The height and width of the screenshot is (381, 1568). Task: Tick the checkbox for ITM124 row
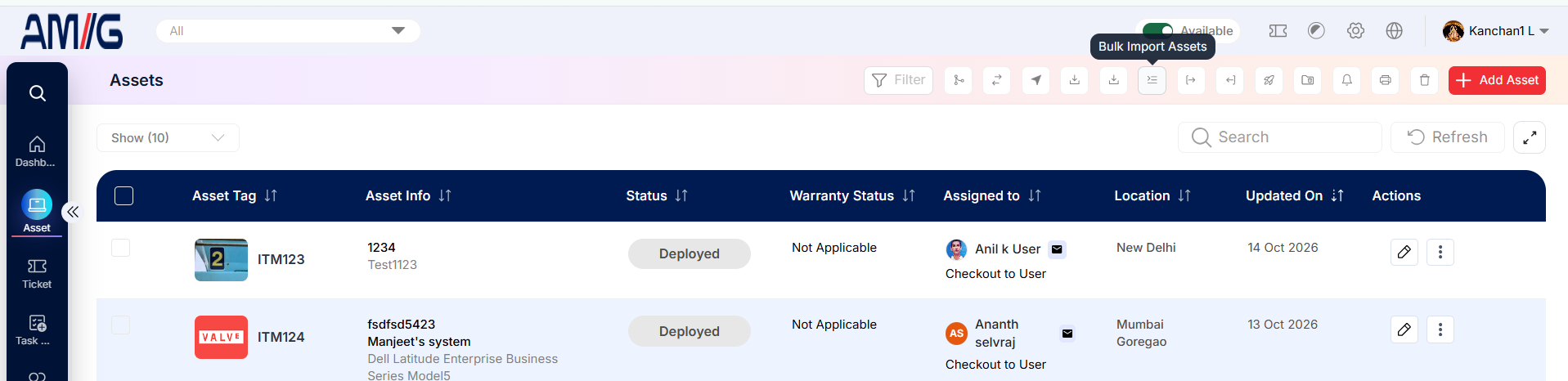(x=120, y=325)
